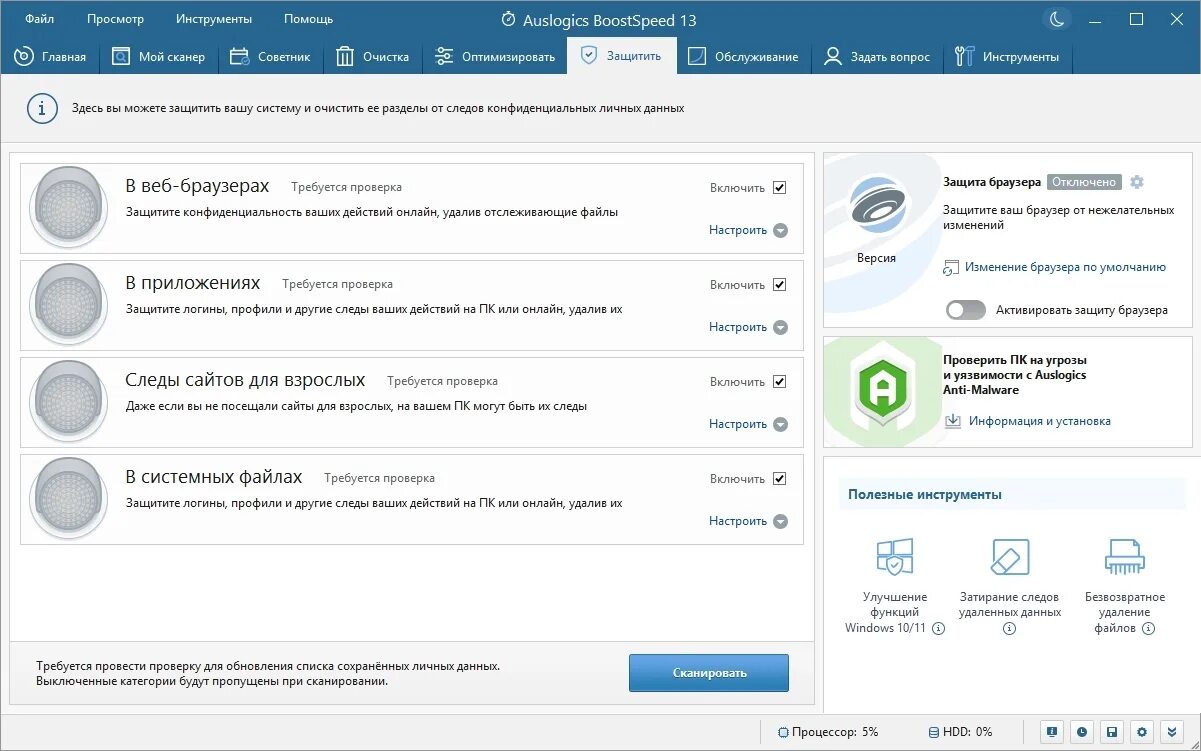This screenshot has height=751, width=1201.
Task: Click the Процессор: 5% indicator
Action: click(828, 732)
